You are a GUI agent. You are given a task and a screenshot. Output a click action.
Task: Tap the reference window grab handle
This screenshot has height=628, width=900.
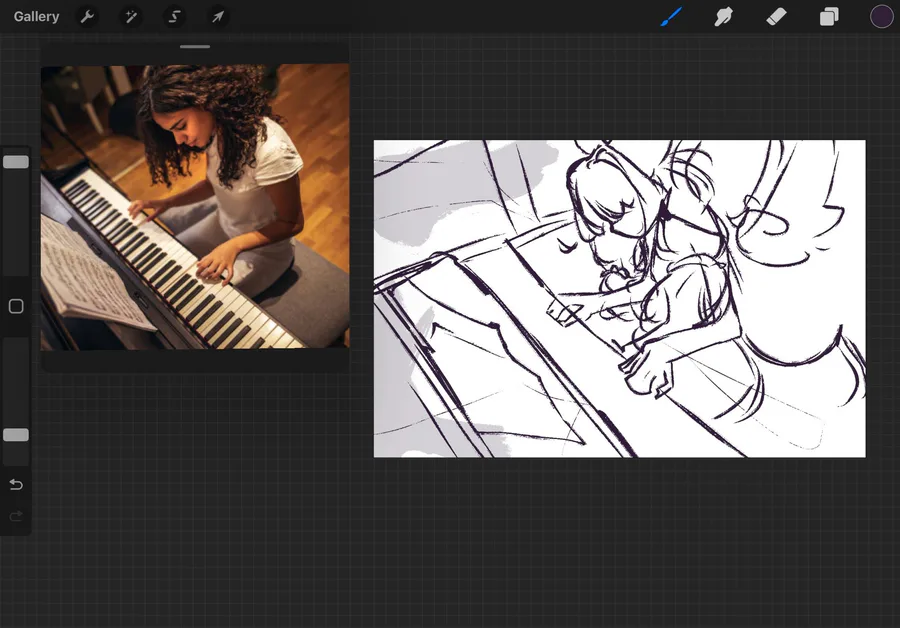(195, 46)
